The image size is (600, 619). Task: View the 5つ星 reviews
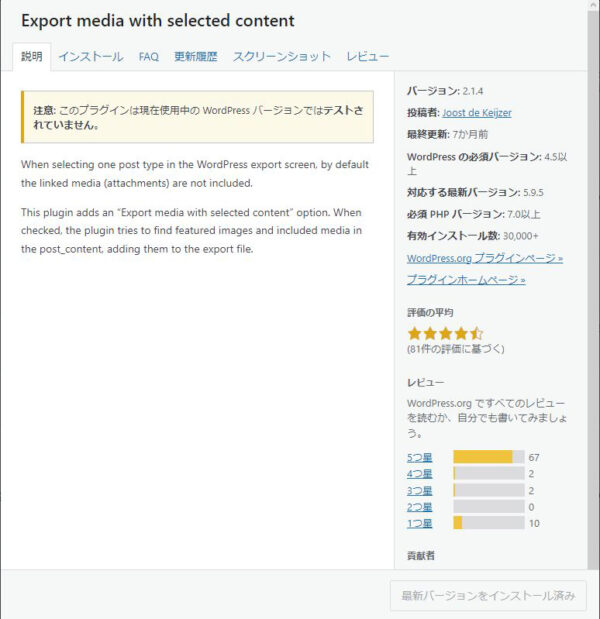click(420, 458)
